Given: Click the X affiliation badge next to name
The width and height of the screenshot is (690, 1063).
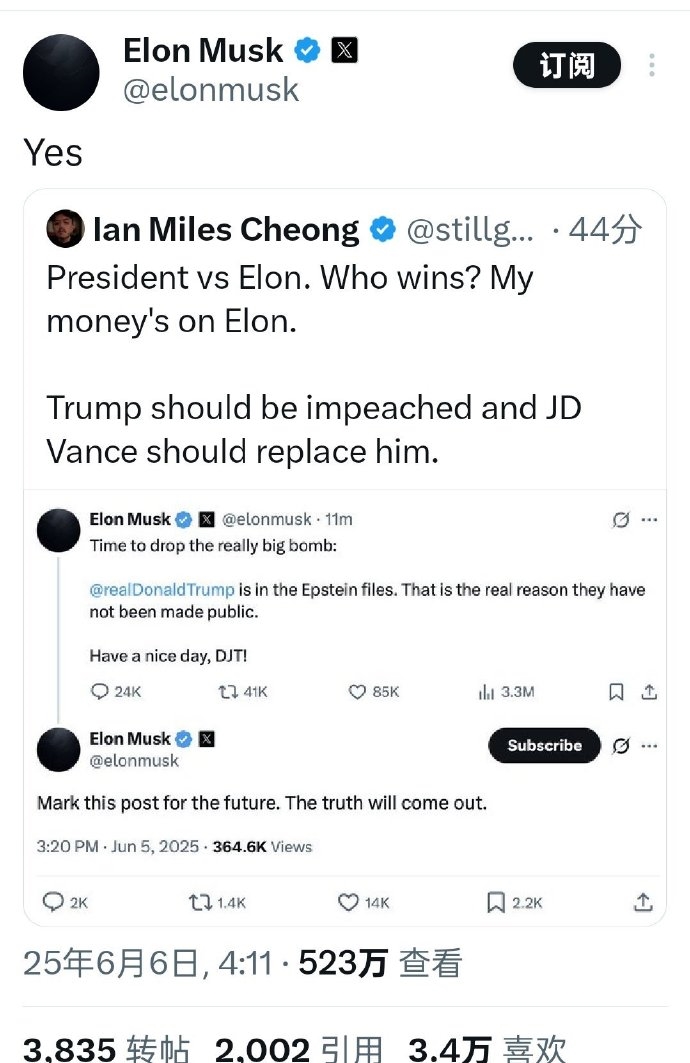Looking at the screenshot, I should (343, 50).
